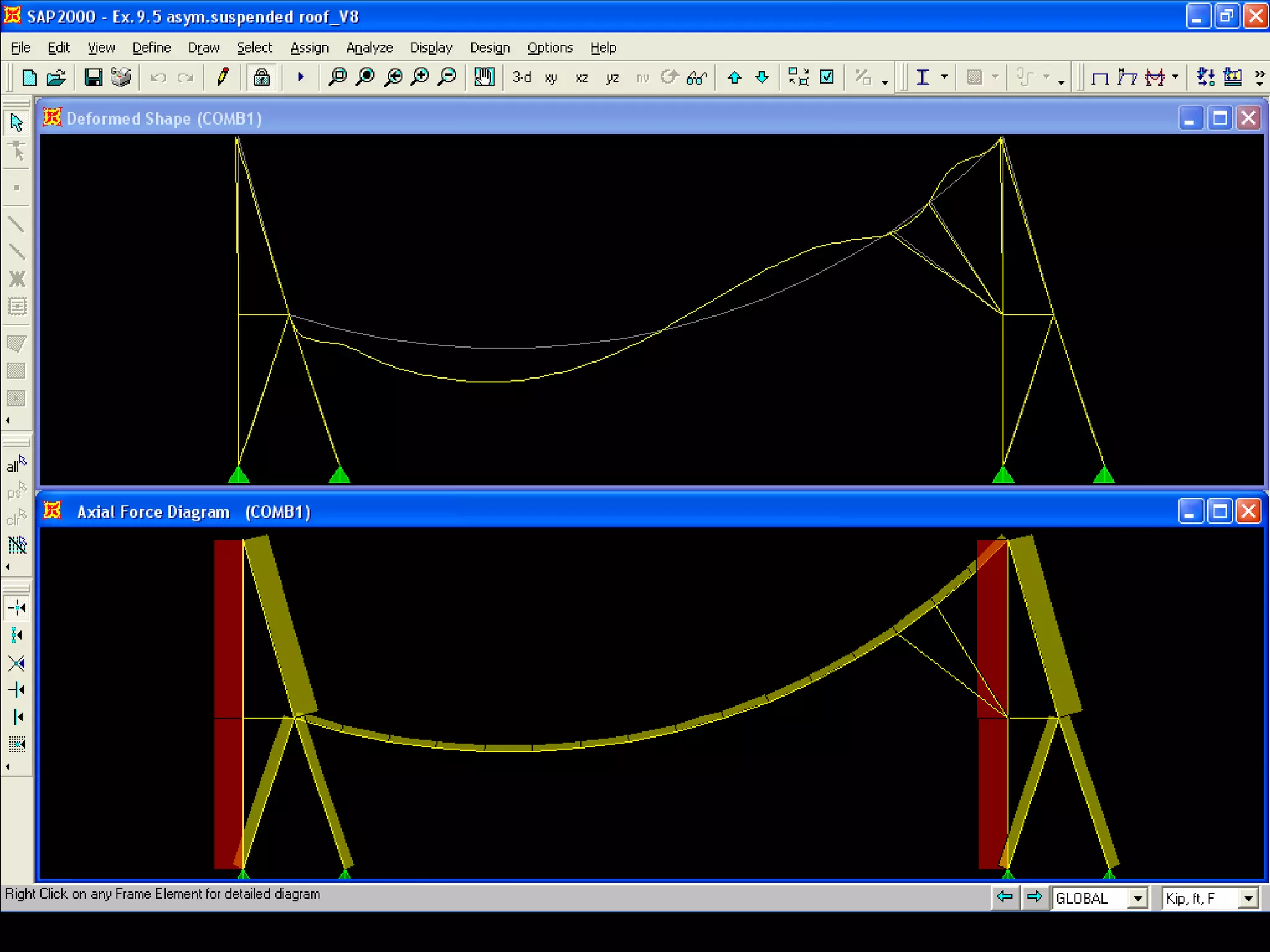This screenshot has height=952, width=1270.
Task: Open the frame section I-beam dropdown arrow
Action: pos(944,77)
